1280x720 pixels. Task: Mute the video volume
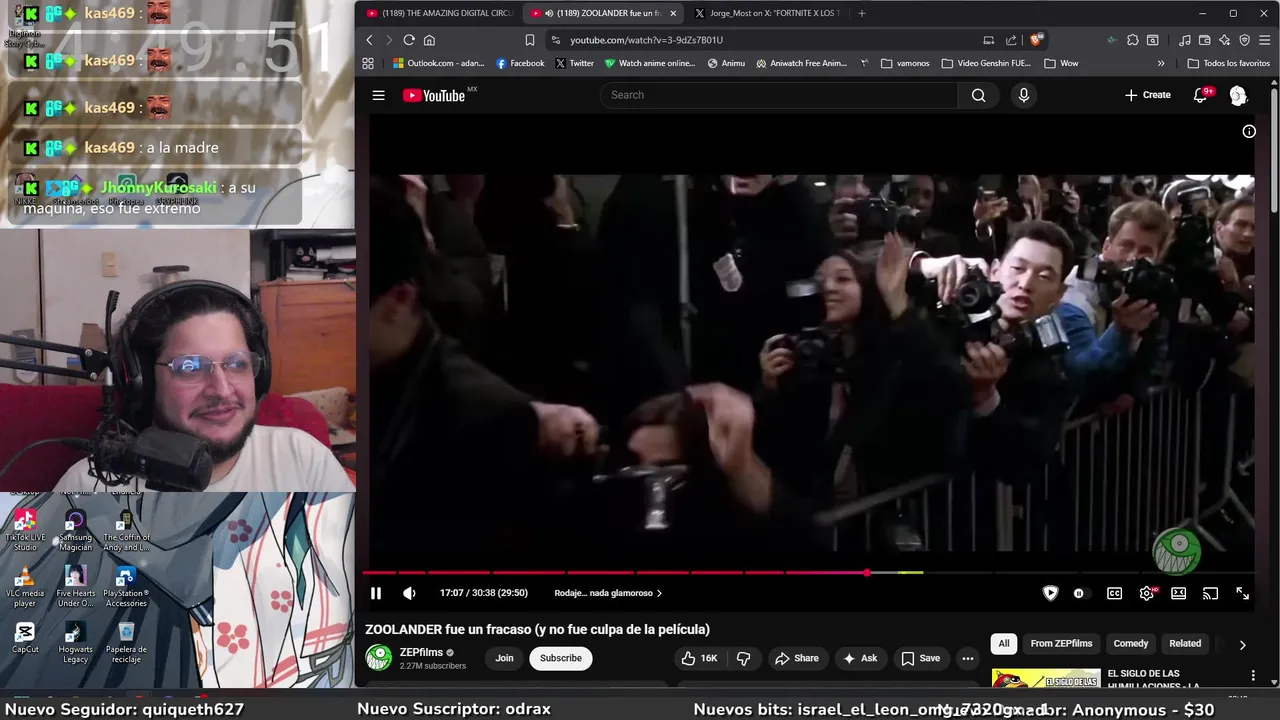point(409,593)
